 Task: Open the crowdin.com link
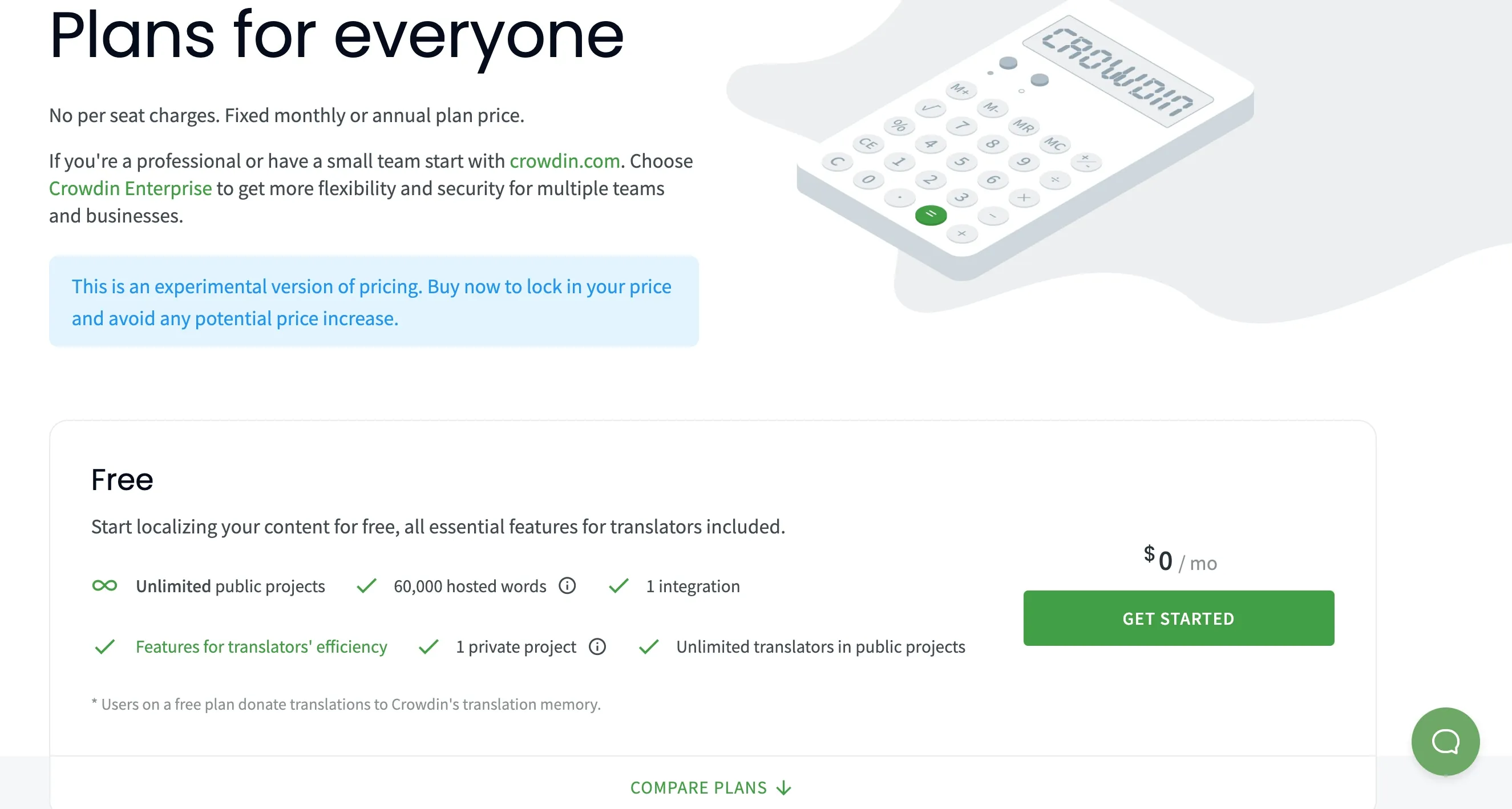[565, 161]
